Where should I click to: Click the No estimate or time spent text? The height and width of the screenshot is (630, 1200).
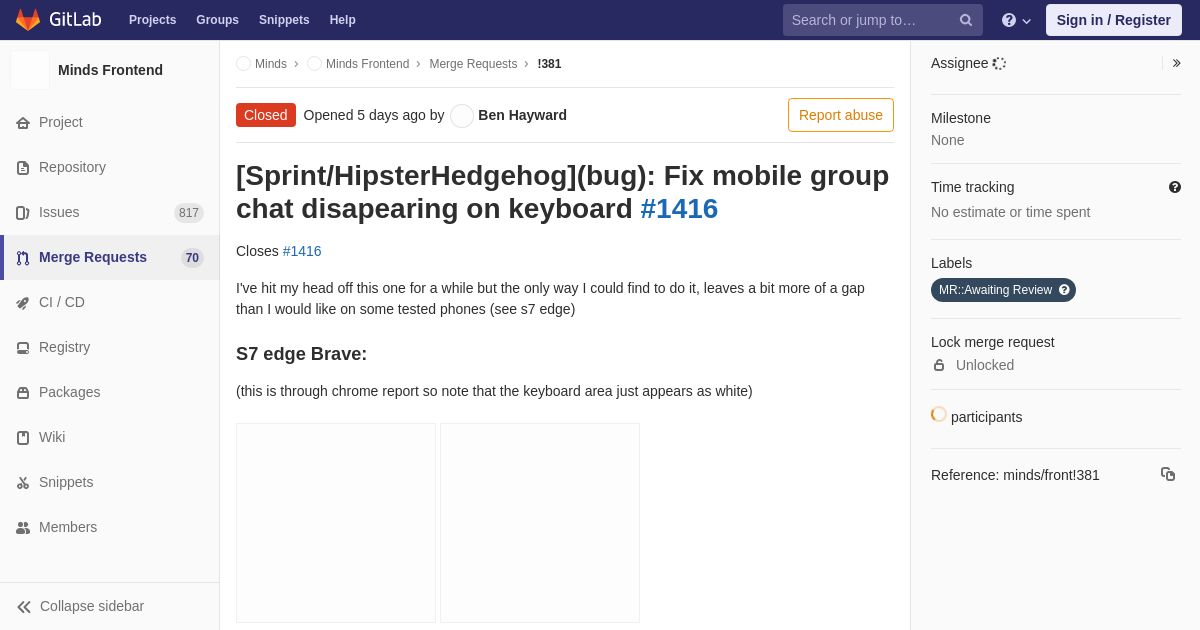point(1010,212)
